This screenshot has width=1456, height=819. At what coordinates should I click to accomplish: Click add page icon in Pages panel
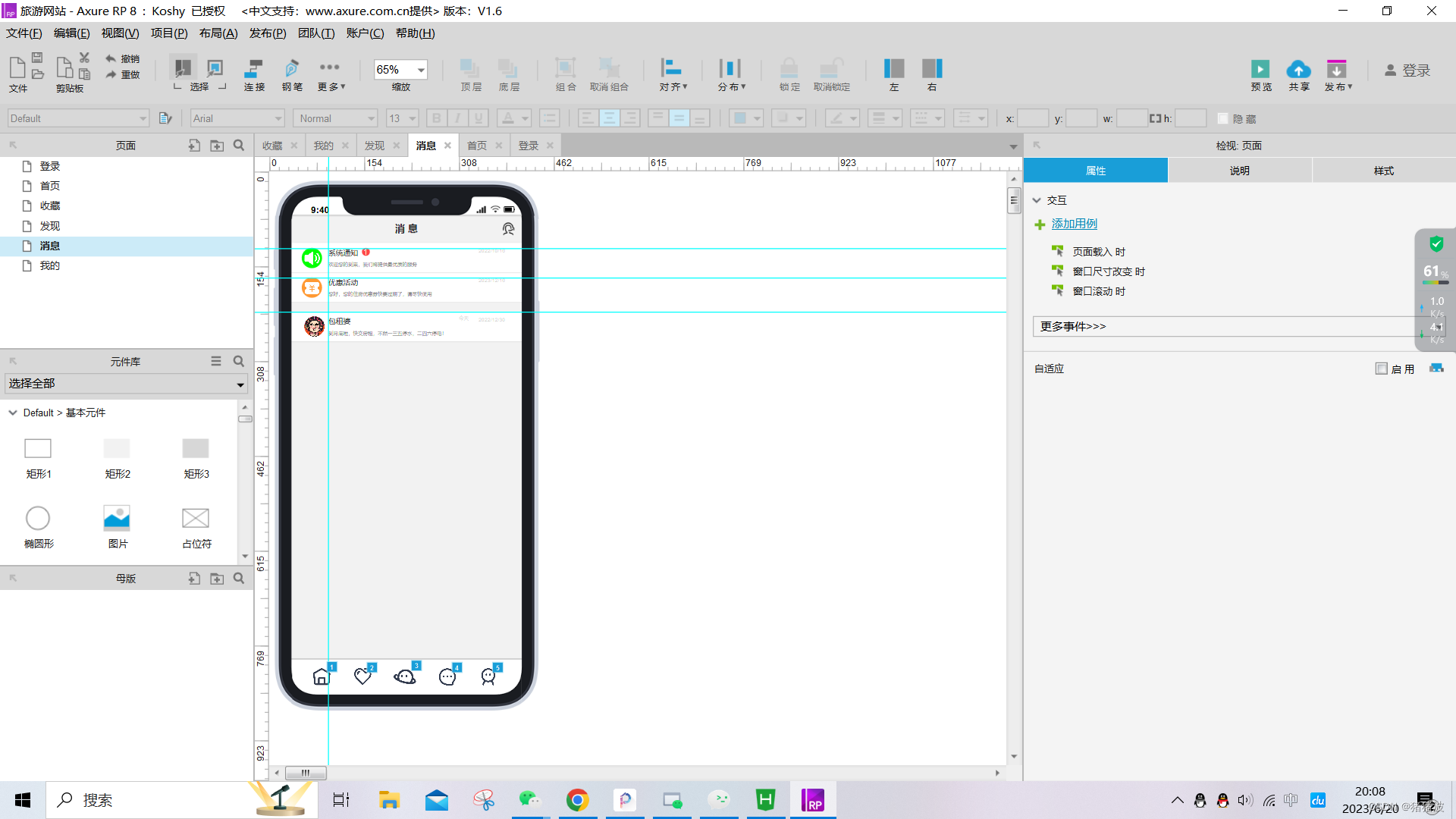coord(194,145)
